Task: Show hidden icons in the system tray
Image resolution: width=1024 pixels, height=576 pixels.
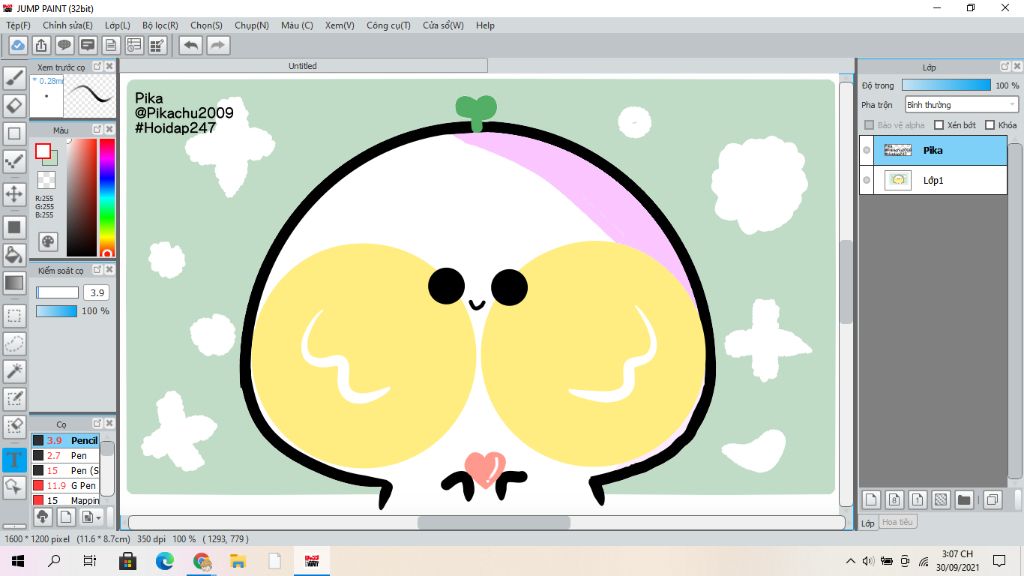Action: pyautogui.click(x=850, y=561)
